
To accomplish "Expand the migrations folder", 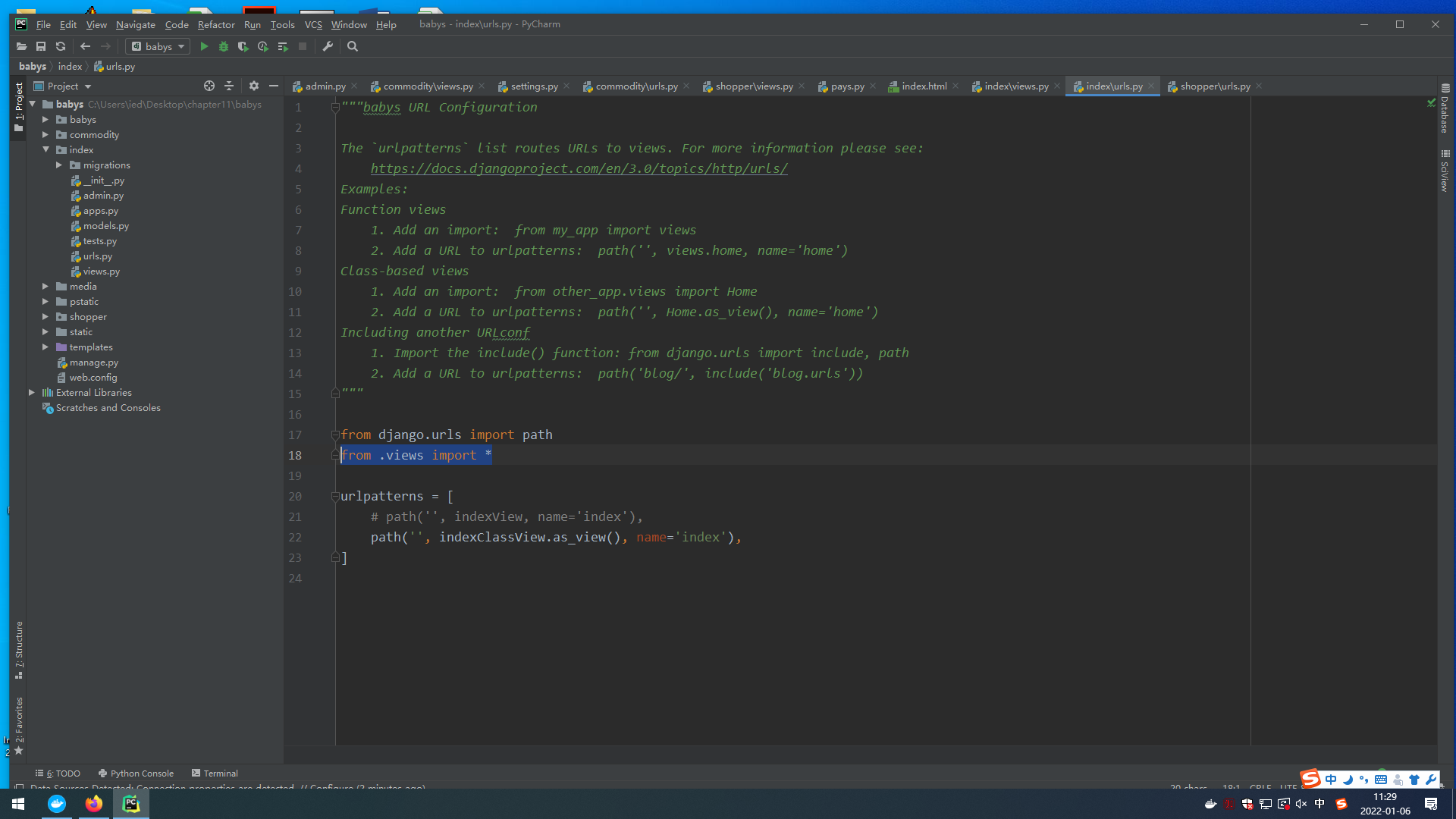I will (x=59, y=165).
